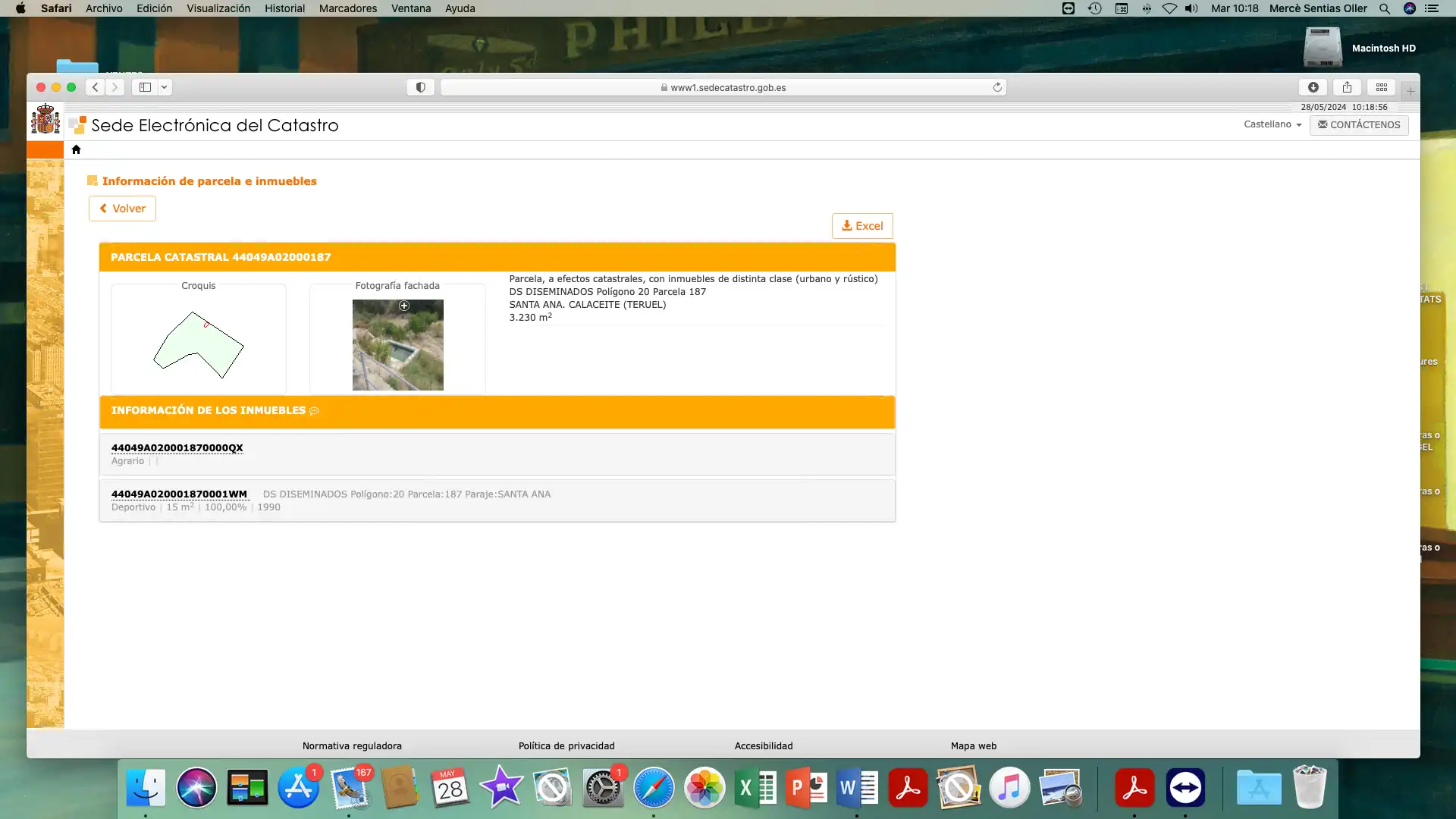Show the Safari tab overview
The width and height of the screenshot is (1456, 819).
pyautogui.click(x=1382, y=87)
